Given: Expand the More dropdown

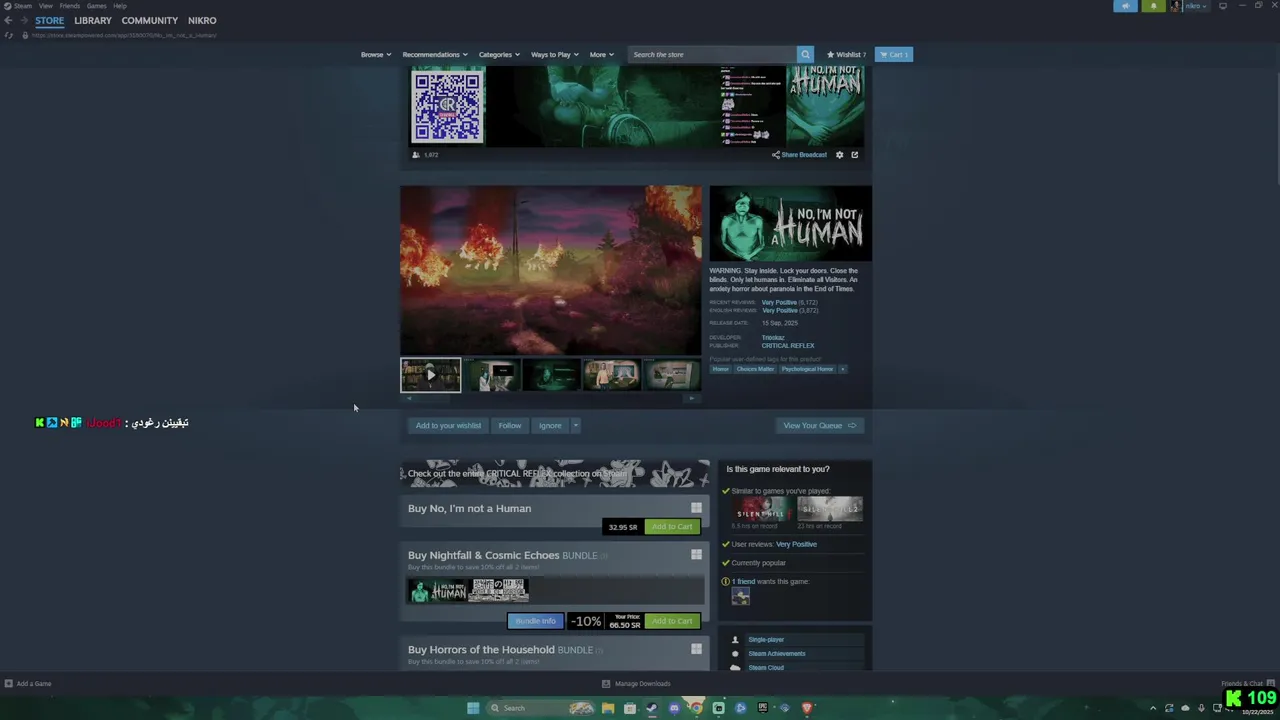Looking at the screenshot, I should [x=601, y=54].
